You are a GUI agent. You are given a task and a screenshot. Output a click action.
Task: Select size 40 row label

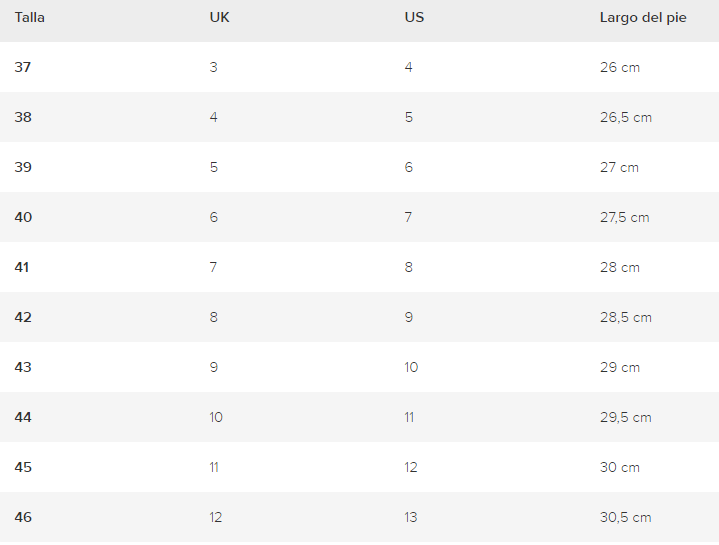[x=23, y=217]
